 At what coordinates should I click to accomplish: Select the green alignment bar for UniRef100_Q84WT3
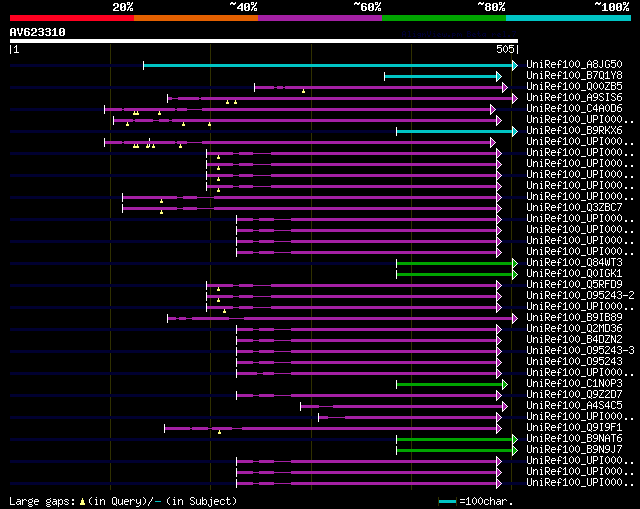(457, 264)
